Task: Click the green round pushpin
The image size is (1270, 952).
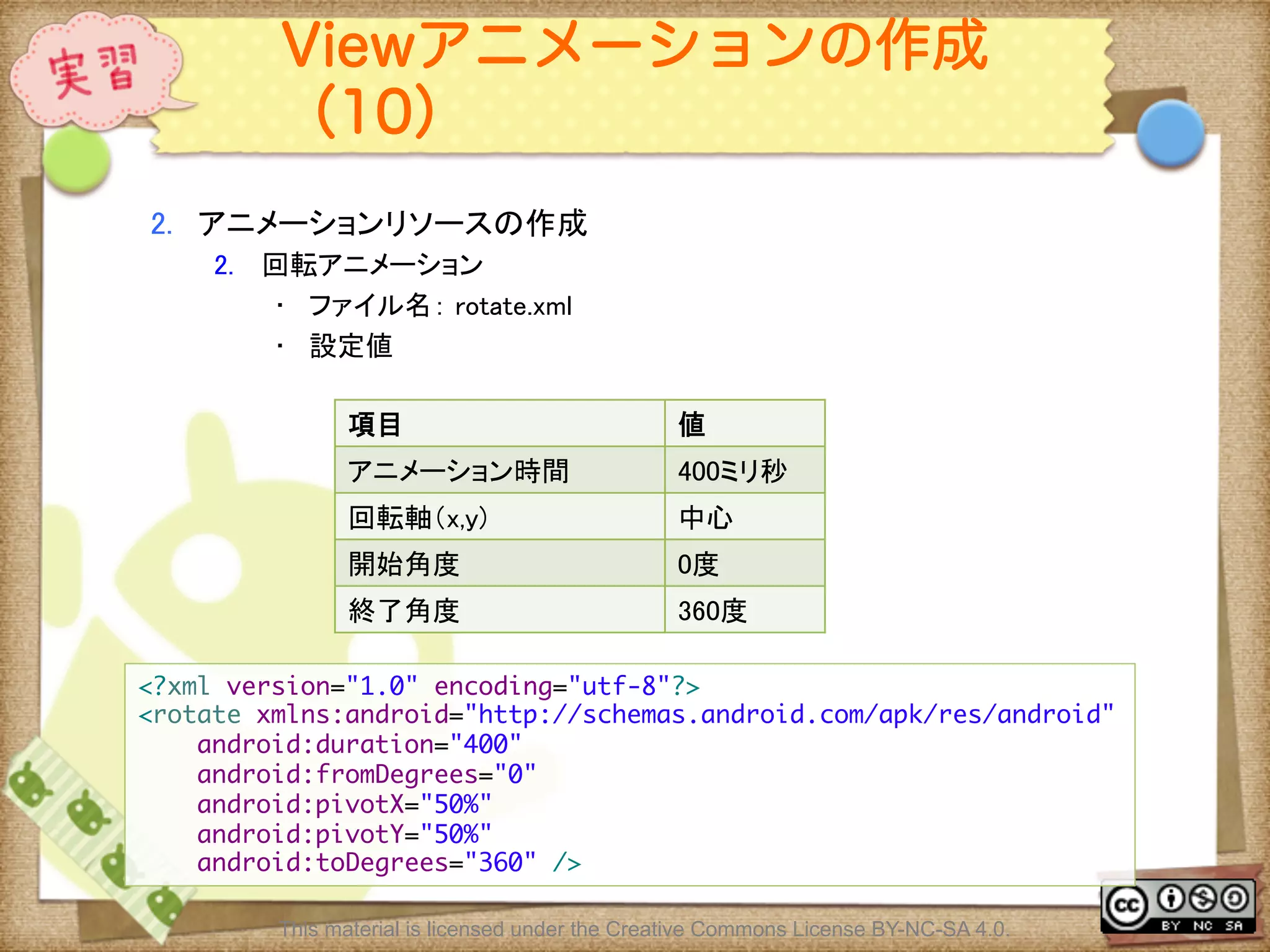Action: (76, 159)
